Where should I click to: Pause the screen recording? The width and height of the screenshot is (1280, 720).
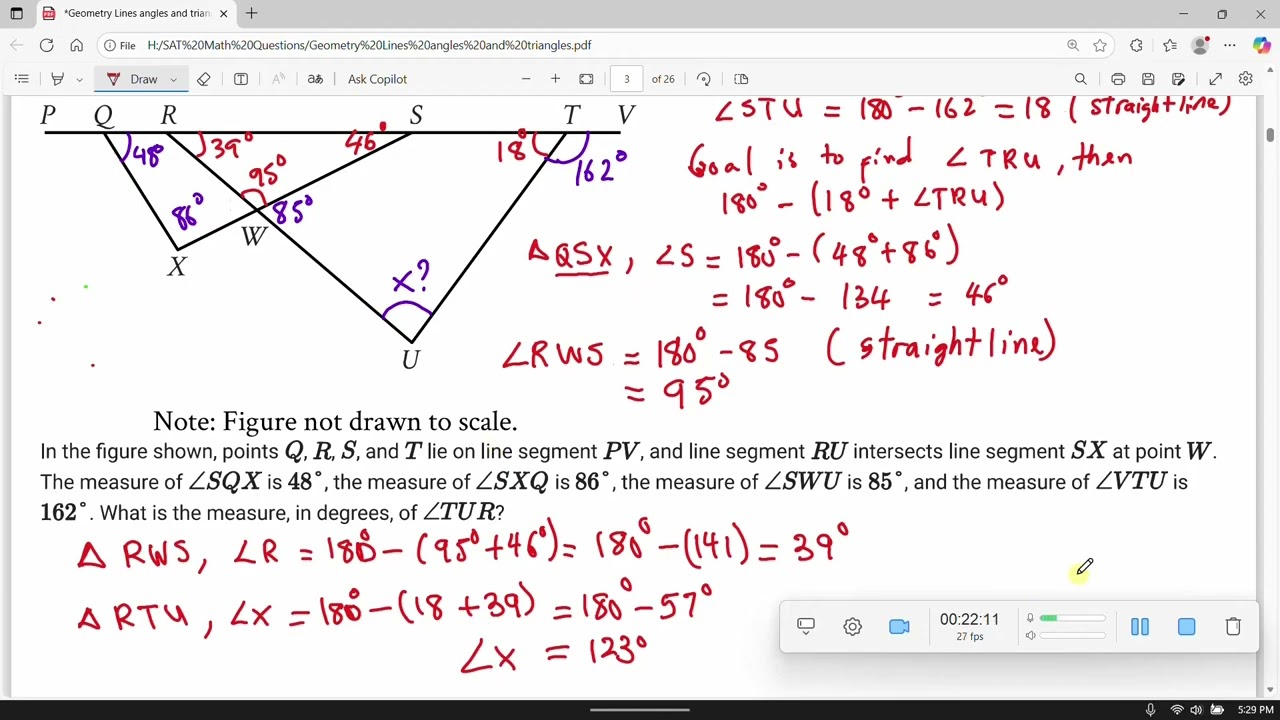(1140, 626)
